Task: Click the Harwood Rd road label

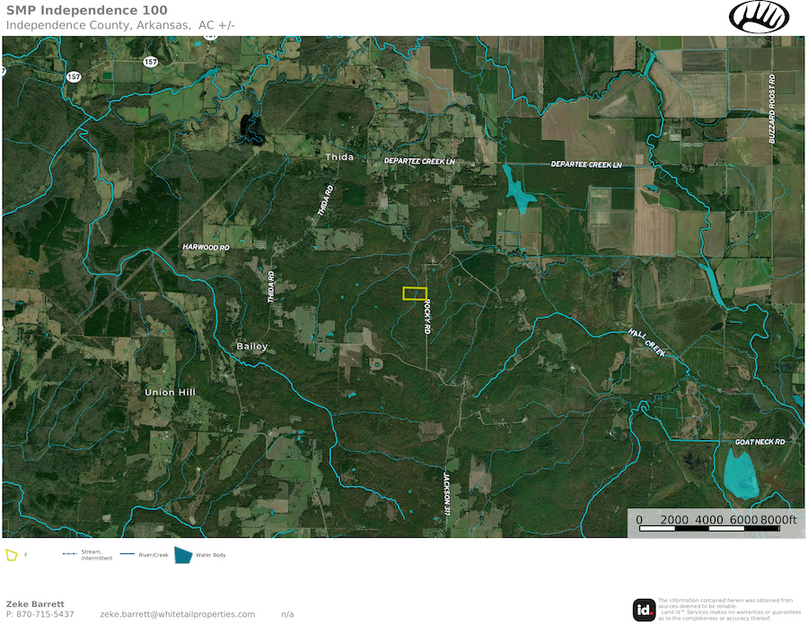Action: pyautogui.click(x=206, y=246)
